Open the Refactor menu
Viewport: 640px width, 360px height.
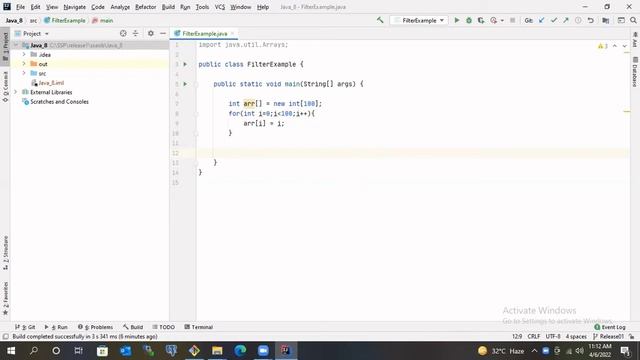145,7
